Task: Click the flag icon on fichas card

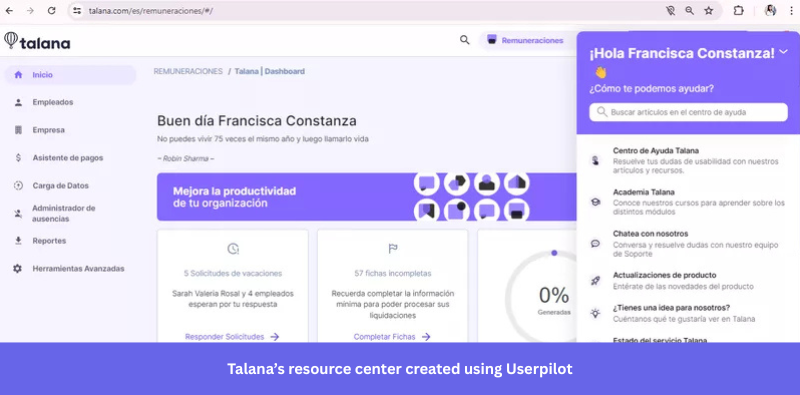Action: [393, 249]
